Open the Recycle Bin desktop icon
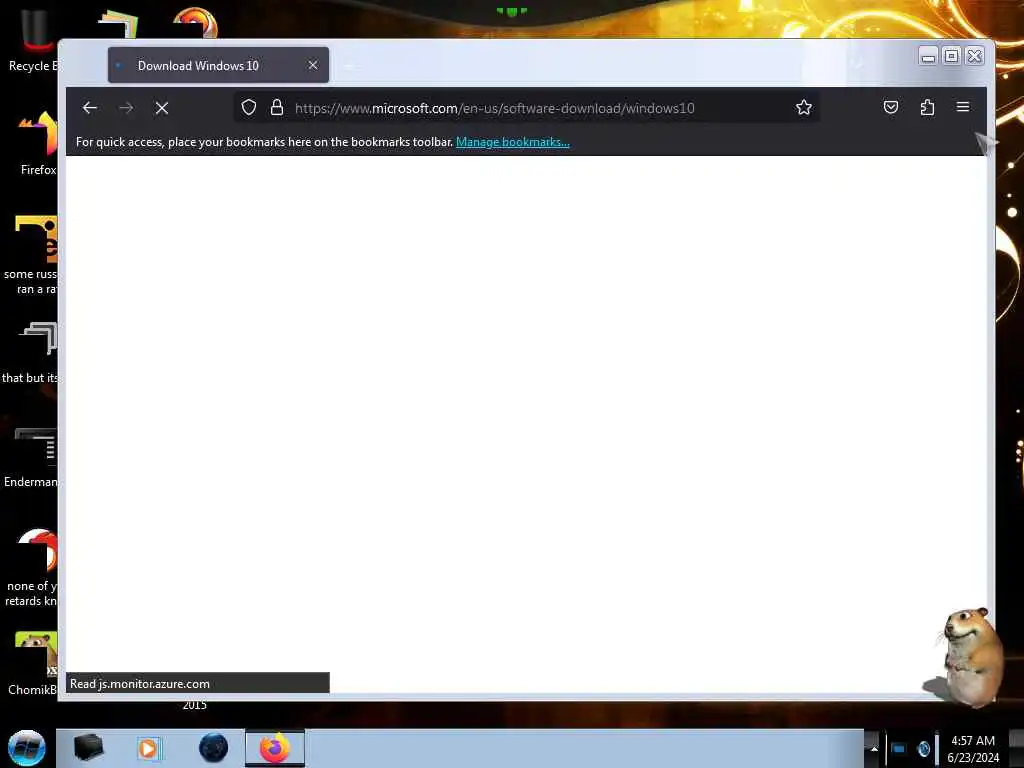 coord(31,39)
